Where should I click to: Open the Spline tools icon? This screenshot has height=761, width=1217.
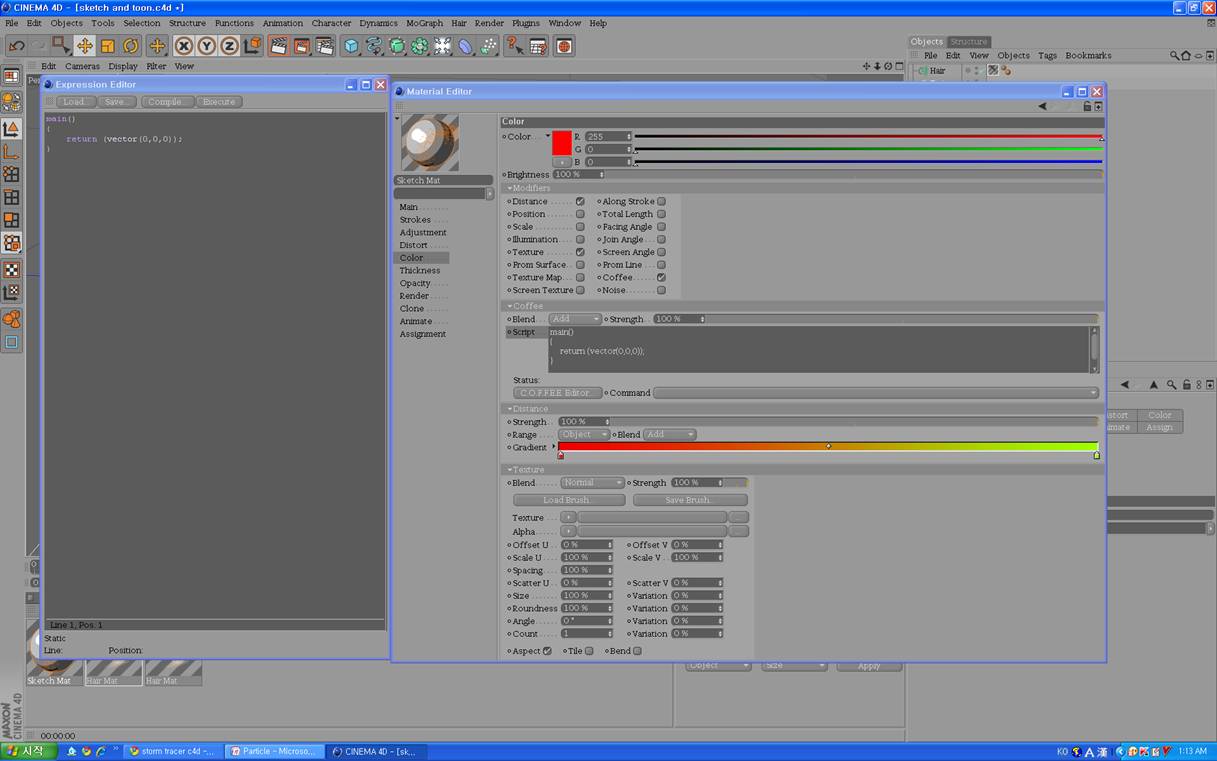click(x=374, y=46)
